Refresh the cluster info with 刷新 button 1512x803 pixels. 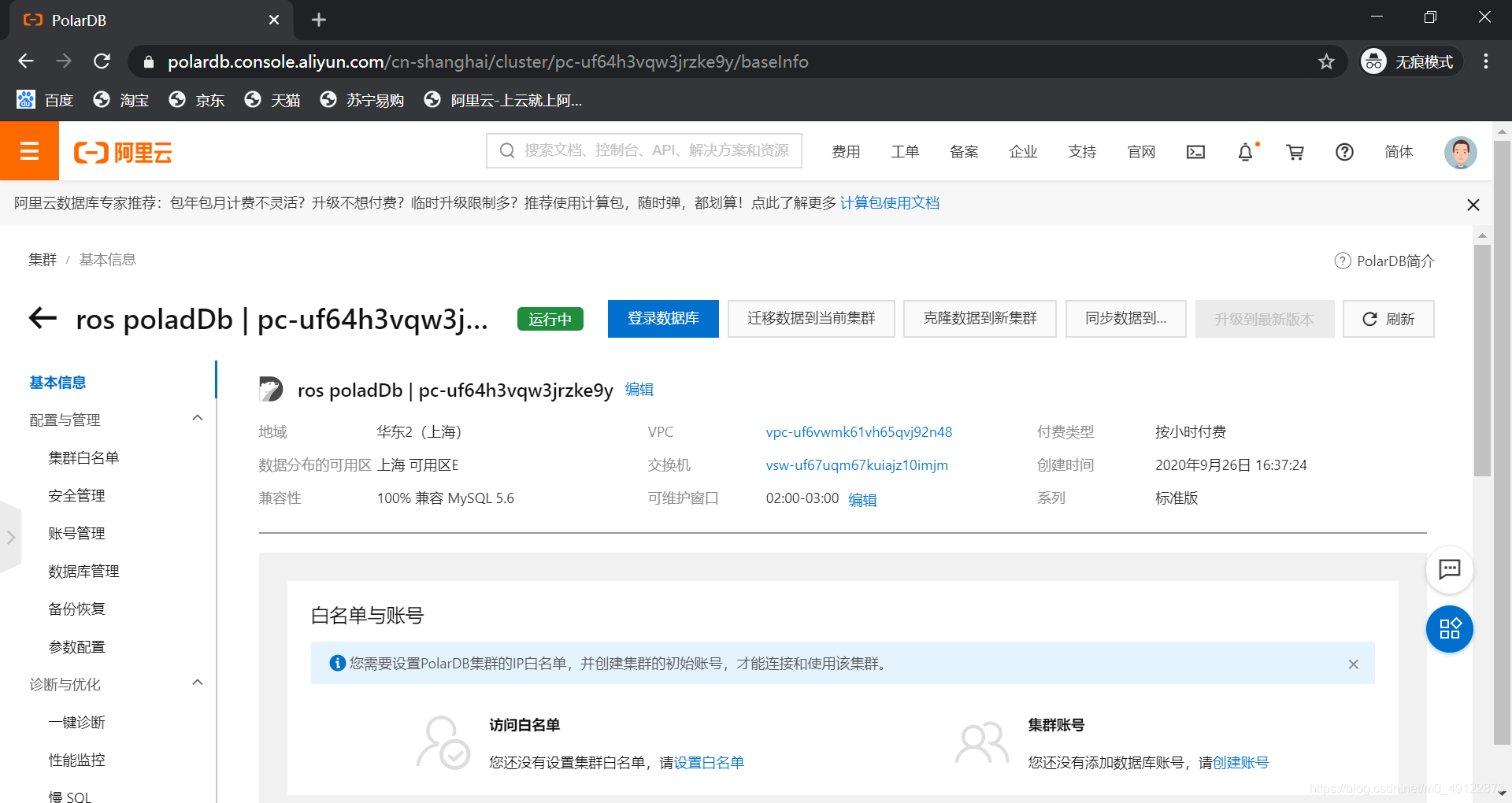(1388, 319)
